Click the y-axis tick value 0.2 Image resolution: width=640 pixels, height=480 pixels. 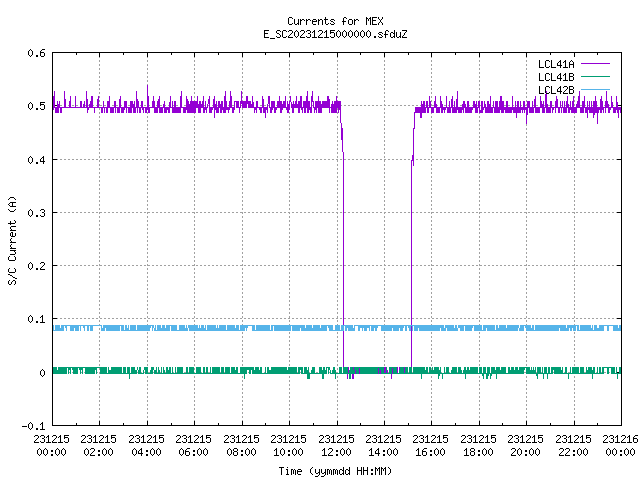[x=36, y=266]
